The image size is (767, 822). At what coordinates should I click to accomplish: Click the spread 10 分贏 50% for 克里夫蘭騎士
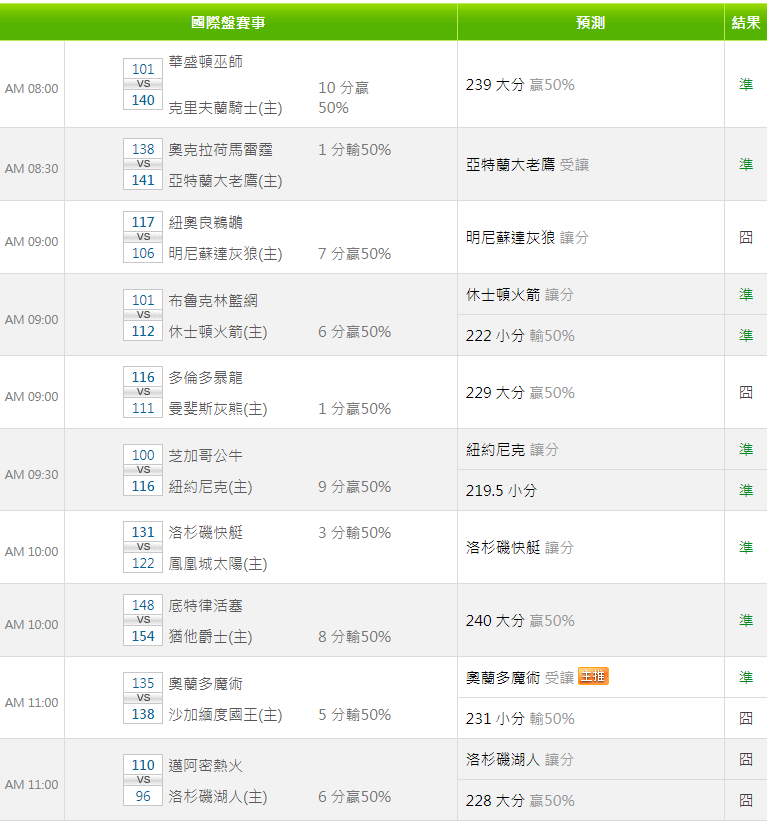tap(343, 98)
